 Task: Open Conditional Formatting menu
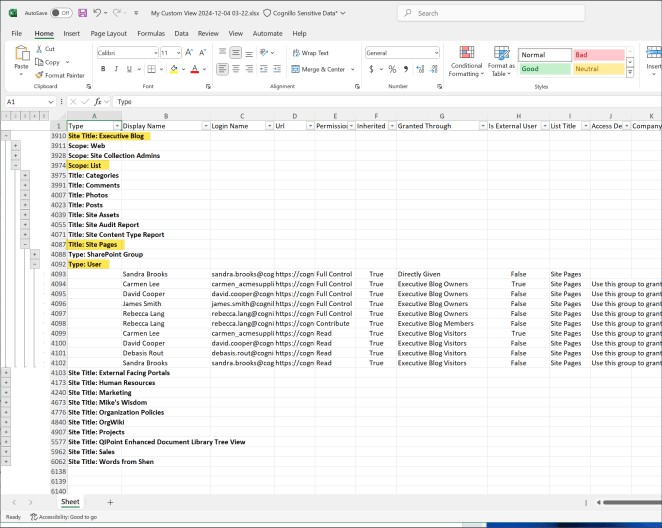point(466,62)
